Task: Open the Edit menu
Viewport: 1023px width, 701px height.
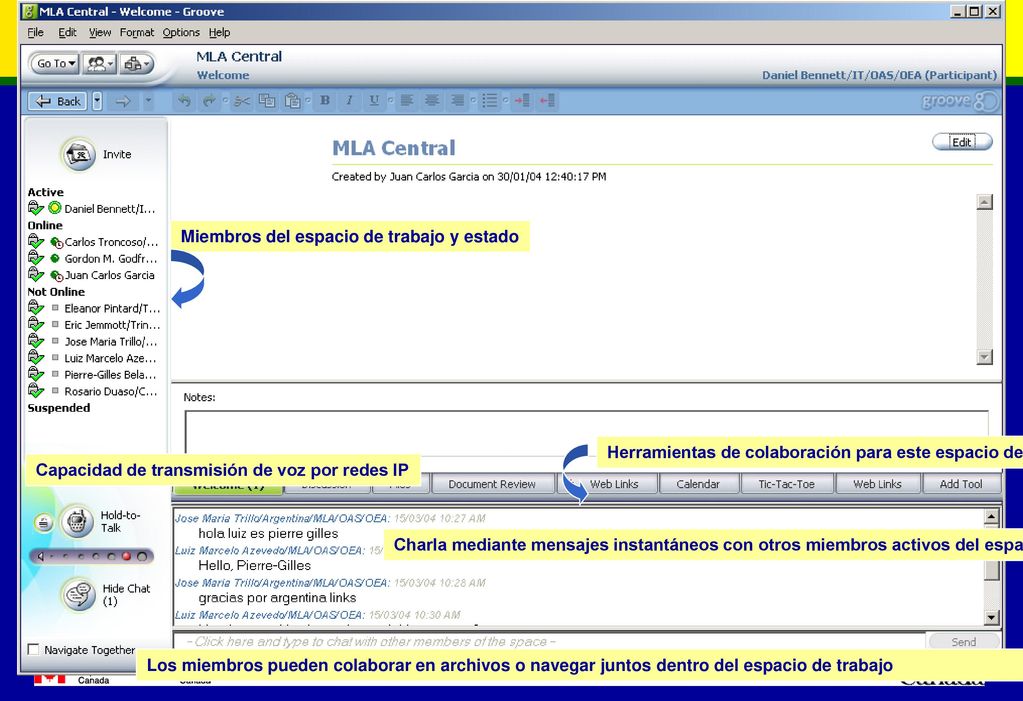Action: 67,32
